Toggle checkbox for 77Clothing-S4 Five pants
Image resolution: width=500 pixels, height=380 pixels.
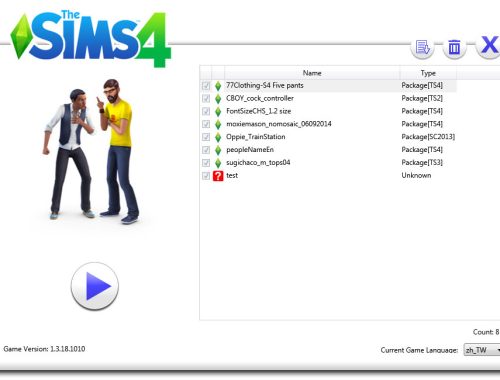pos(206,86)
